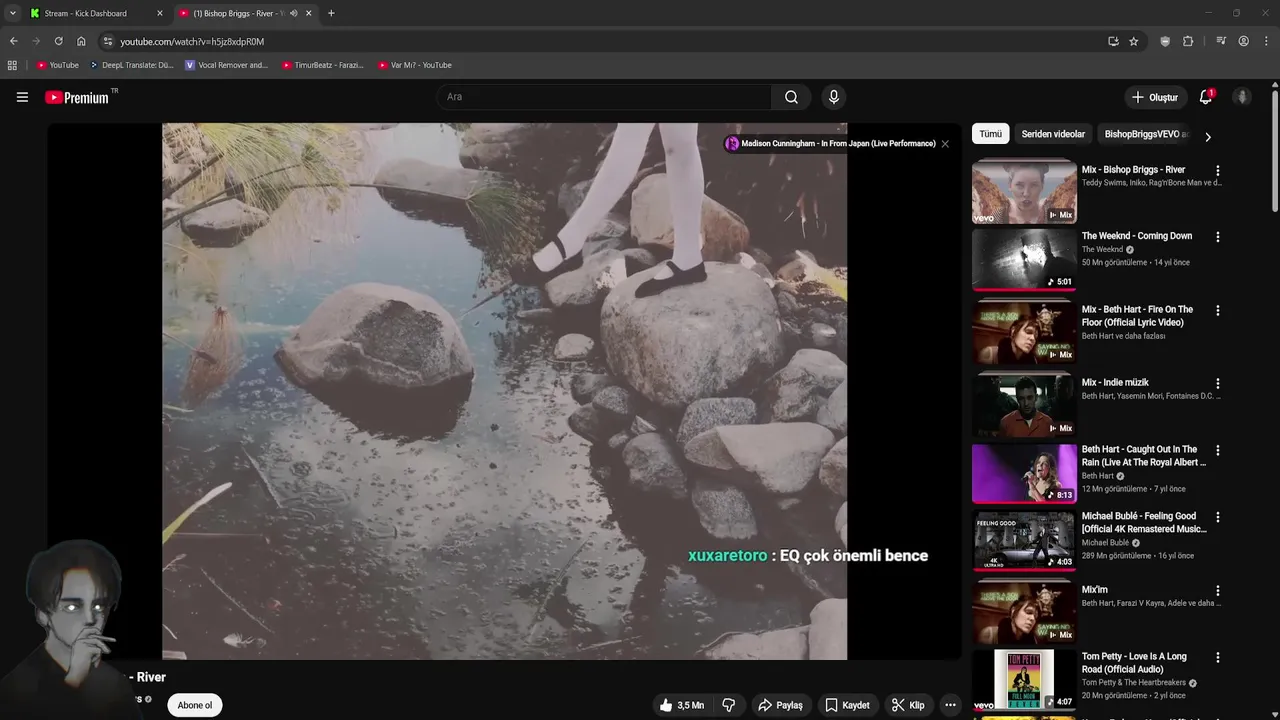This screenshot has height=720, width=1280.
Task: Click the page vertical scrollbar
Action: (x=1275, y=150)
